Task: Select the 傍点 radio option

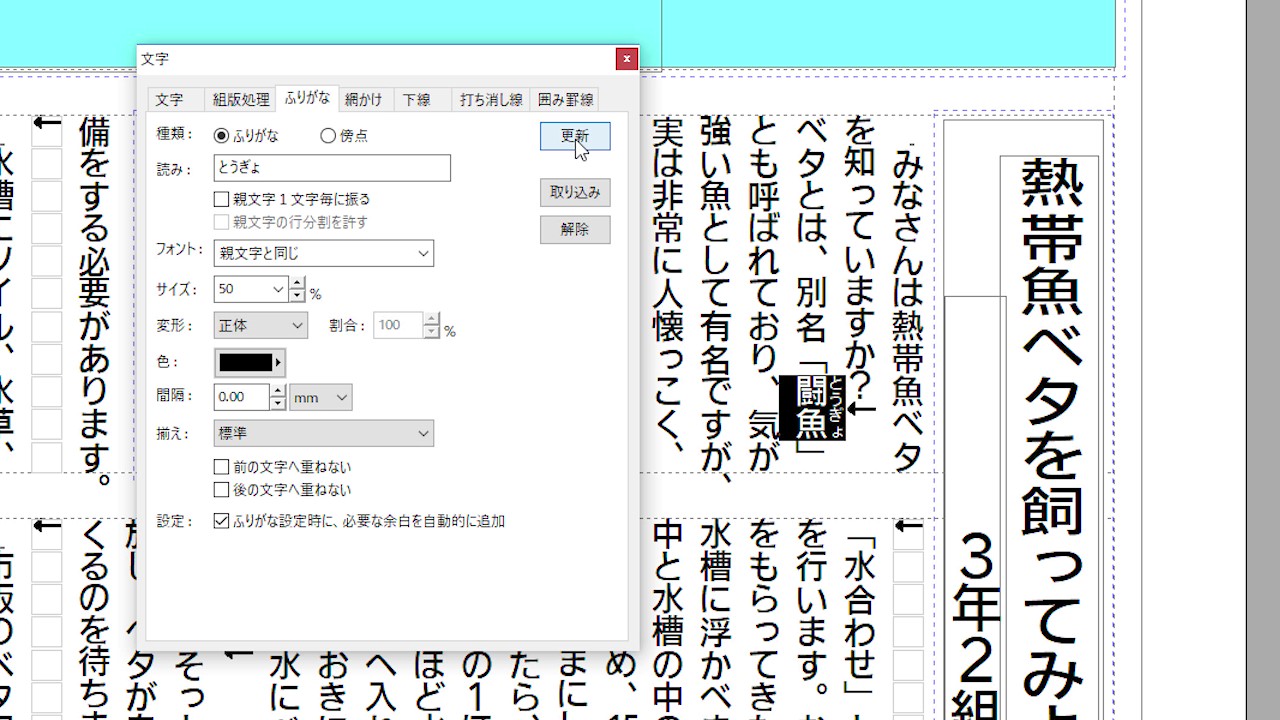Action: [x=328, y=136]
